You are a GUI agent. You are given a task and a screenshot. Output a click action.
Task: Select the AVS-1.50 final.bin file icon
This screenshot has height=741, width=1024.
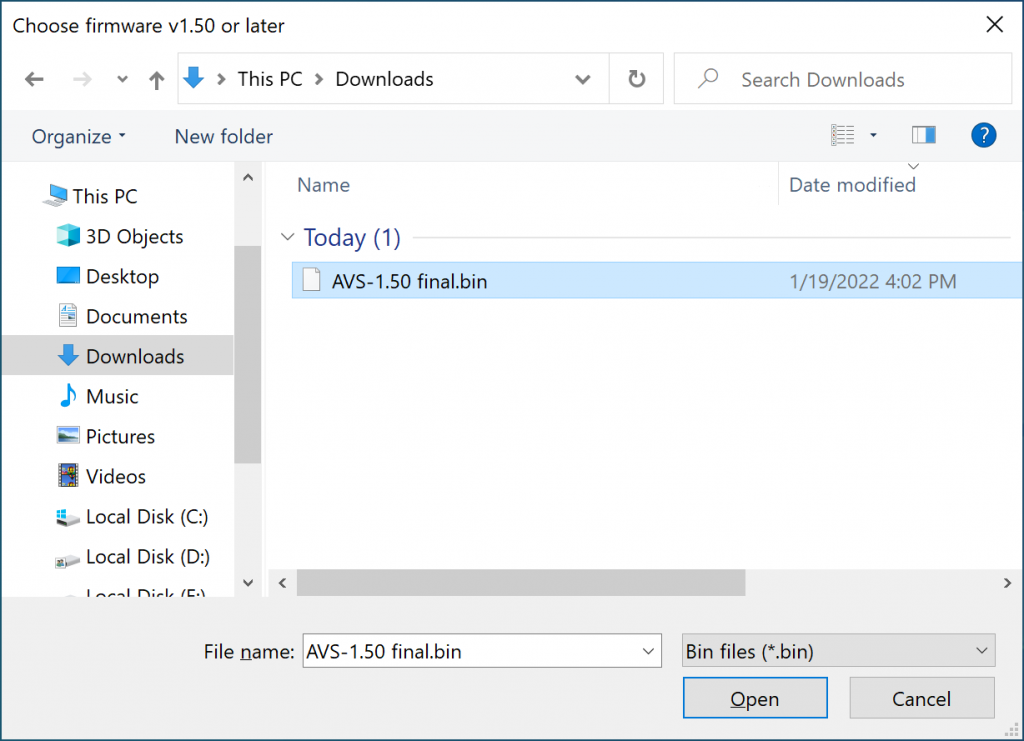312,281
